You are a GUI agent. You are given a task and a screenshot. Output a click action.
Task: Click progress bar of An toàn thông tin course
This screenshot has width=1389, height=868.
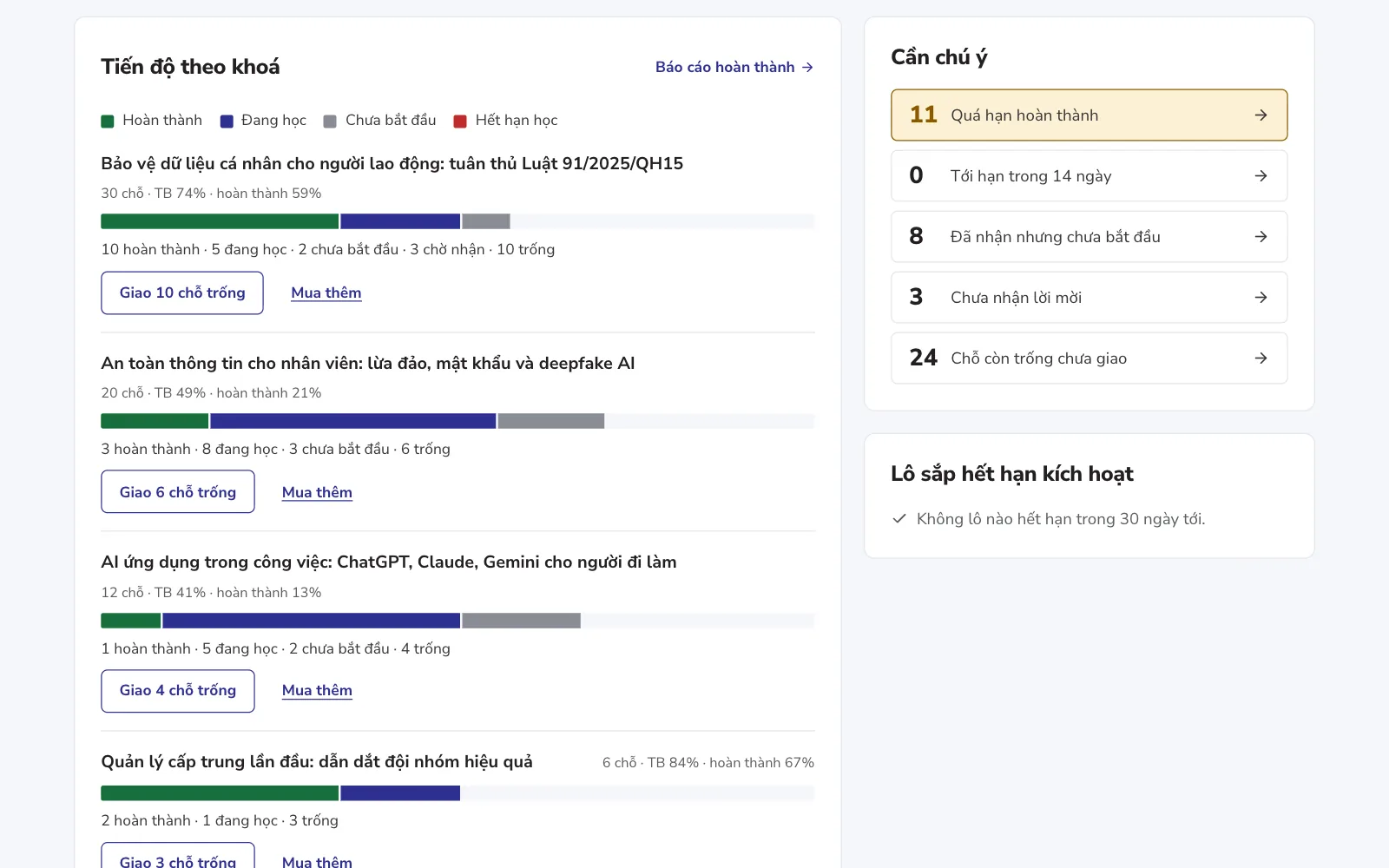[458, 421]
